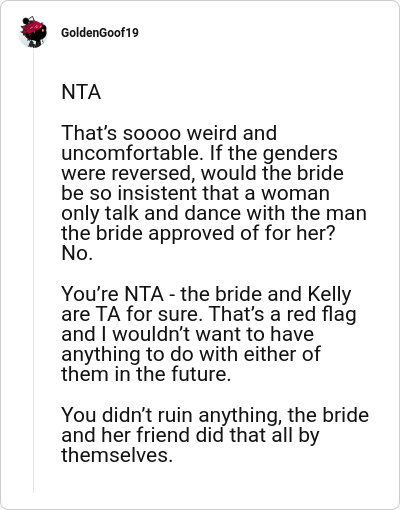Viewport: 400px width, 510px height.
Task: Visit the GoldenGoof19 username profile link
Action: pyautogui.click(x=100, y=33)
